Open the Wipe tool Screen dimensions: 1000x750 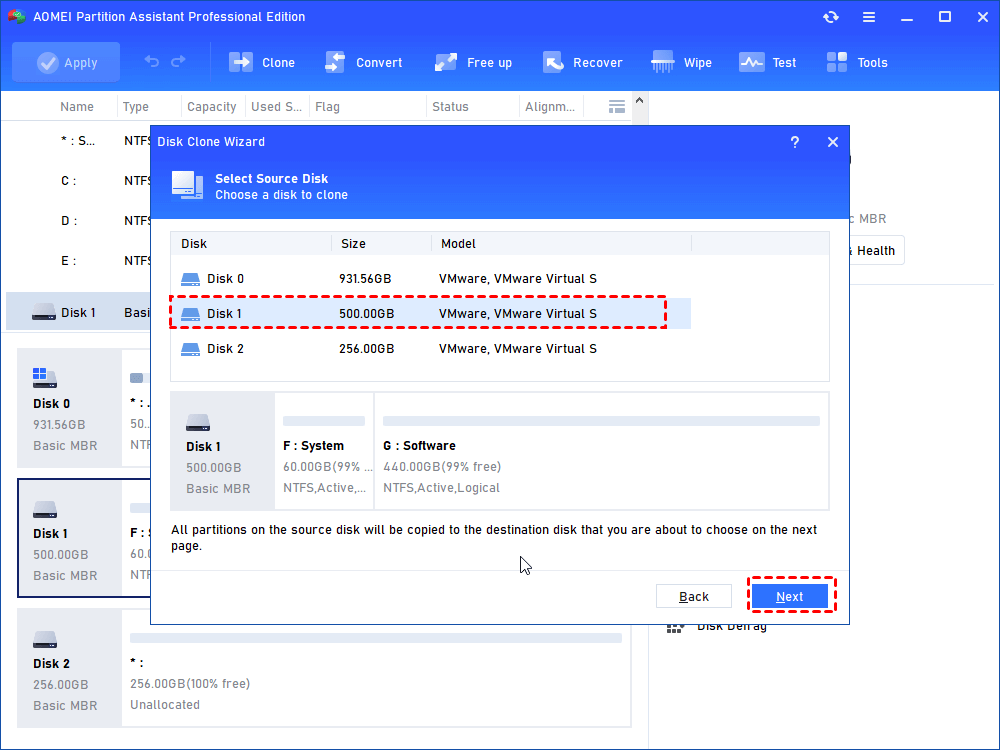(x=681, y=62)
